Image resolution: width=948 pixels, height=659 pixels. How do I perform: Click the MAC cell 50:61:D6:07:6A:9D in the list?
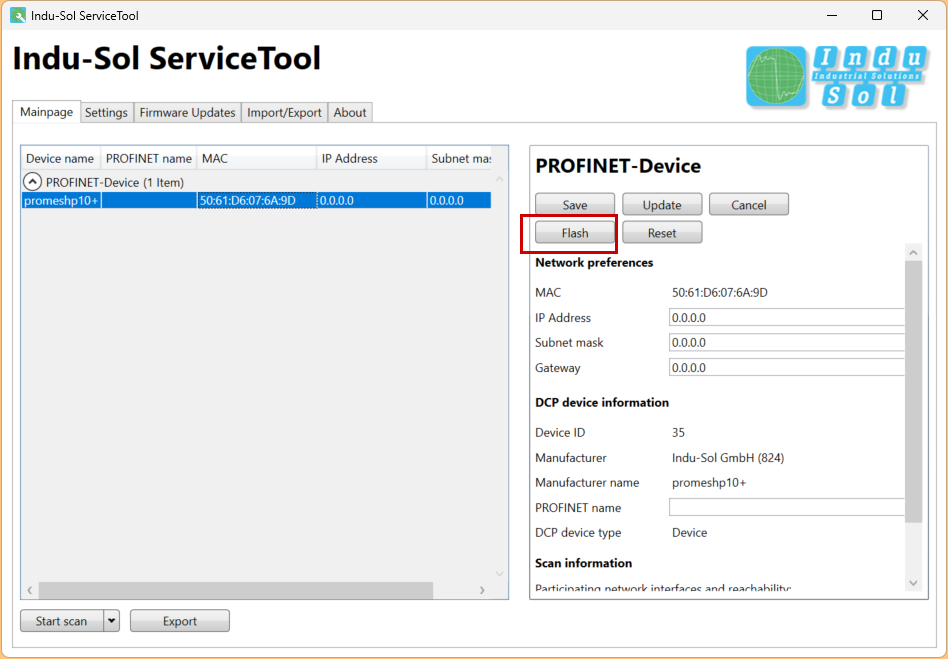click(x=257, y=200)
